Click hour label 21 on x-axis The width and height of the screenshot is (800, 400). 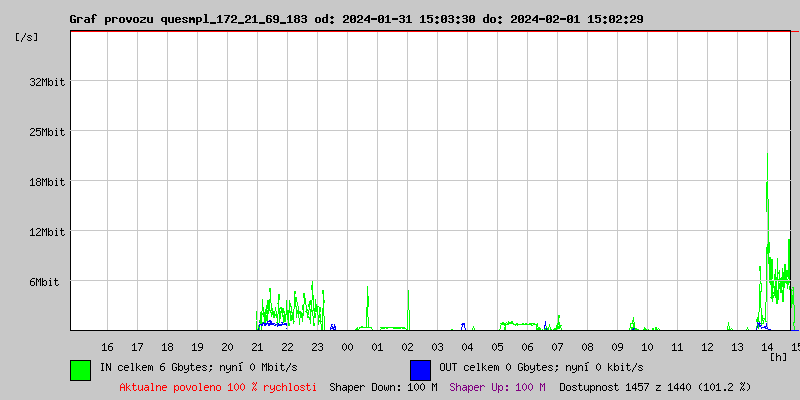click(257, 347)
